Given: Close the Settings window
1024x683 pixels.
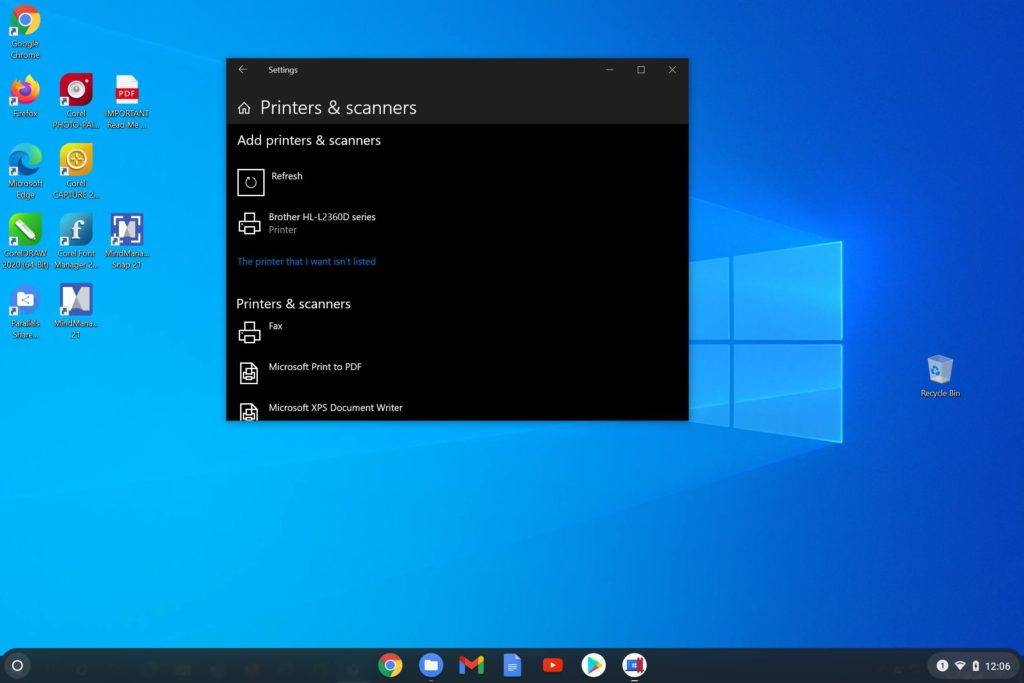Looking at the screenshot, I should (672, 70).
